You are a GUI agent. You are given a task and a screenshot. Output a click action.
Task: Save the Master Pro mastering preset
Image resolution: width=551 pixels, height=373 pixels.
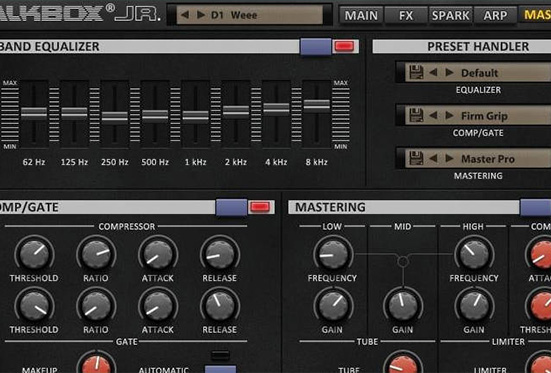(x=416, y=159)
